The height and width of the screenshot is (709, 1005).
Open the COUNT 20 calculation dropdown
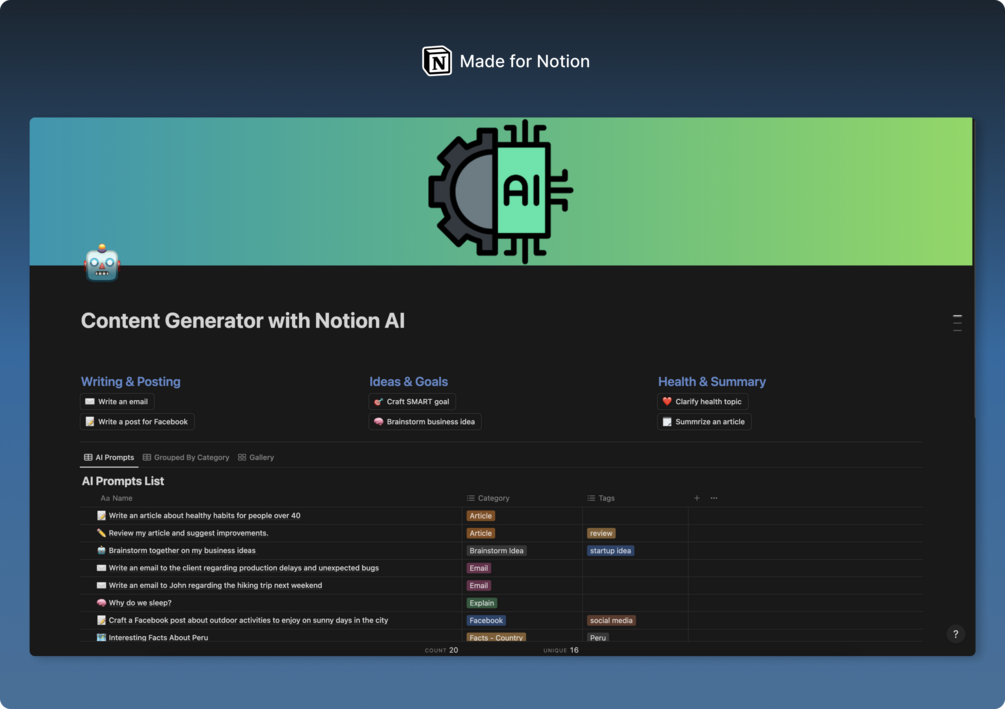pyautogui.click(x=442, y=650)
